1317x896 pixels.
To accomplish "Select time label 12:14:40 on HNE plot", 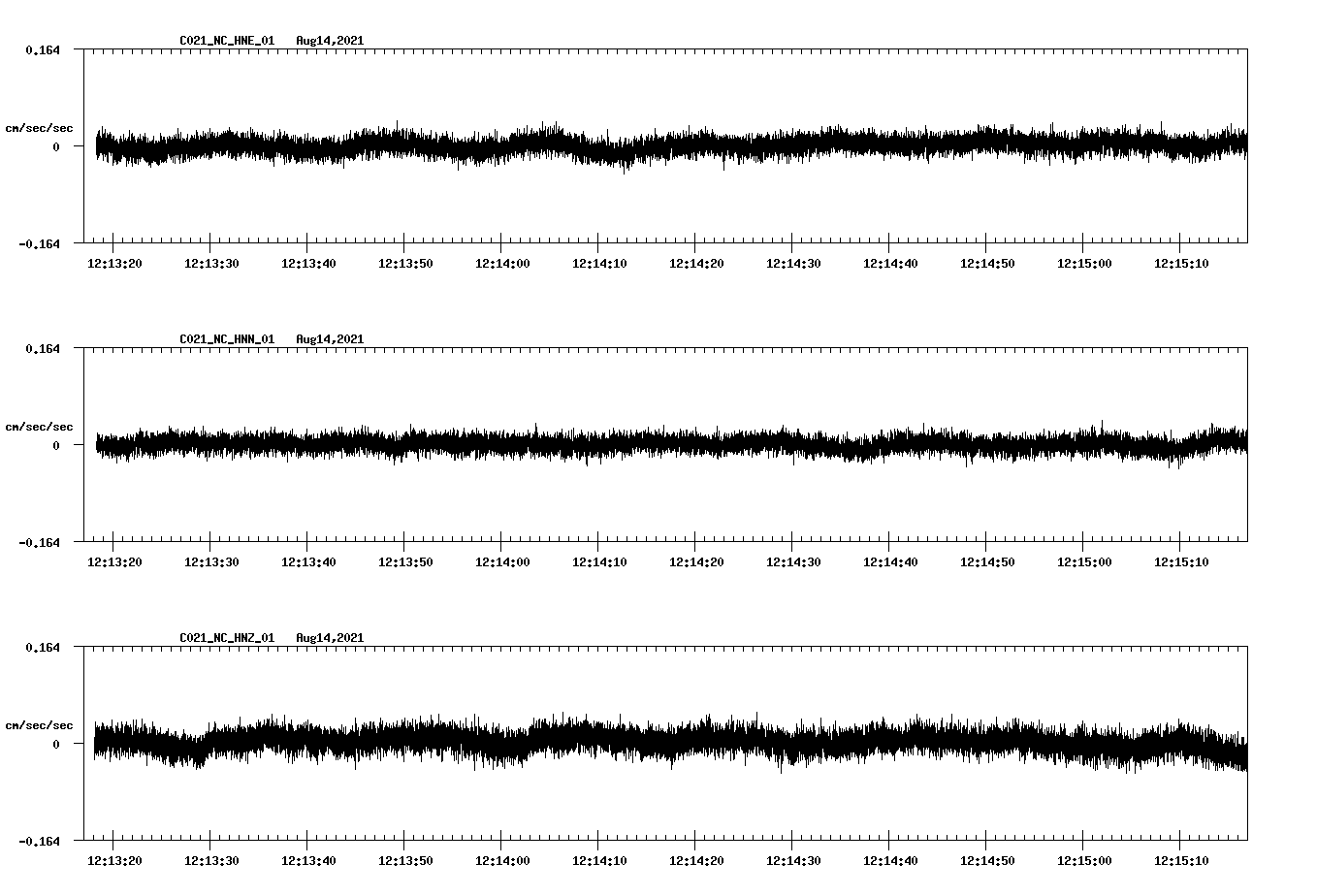I will point(890,263).
